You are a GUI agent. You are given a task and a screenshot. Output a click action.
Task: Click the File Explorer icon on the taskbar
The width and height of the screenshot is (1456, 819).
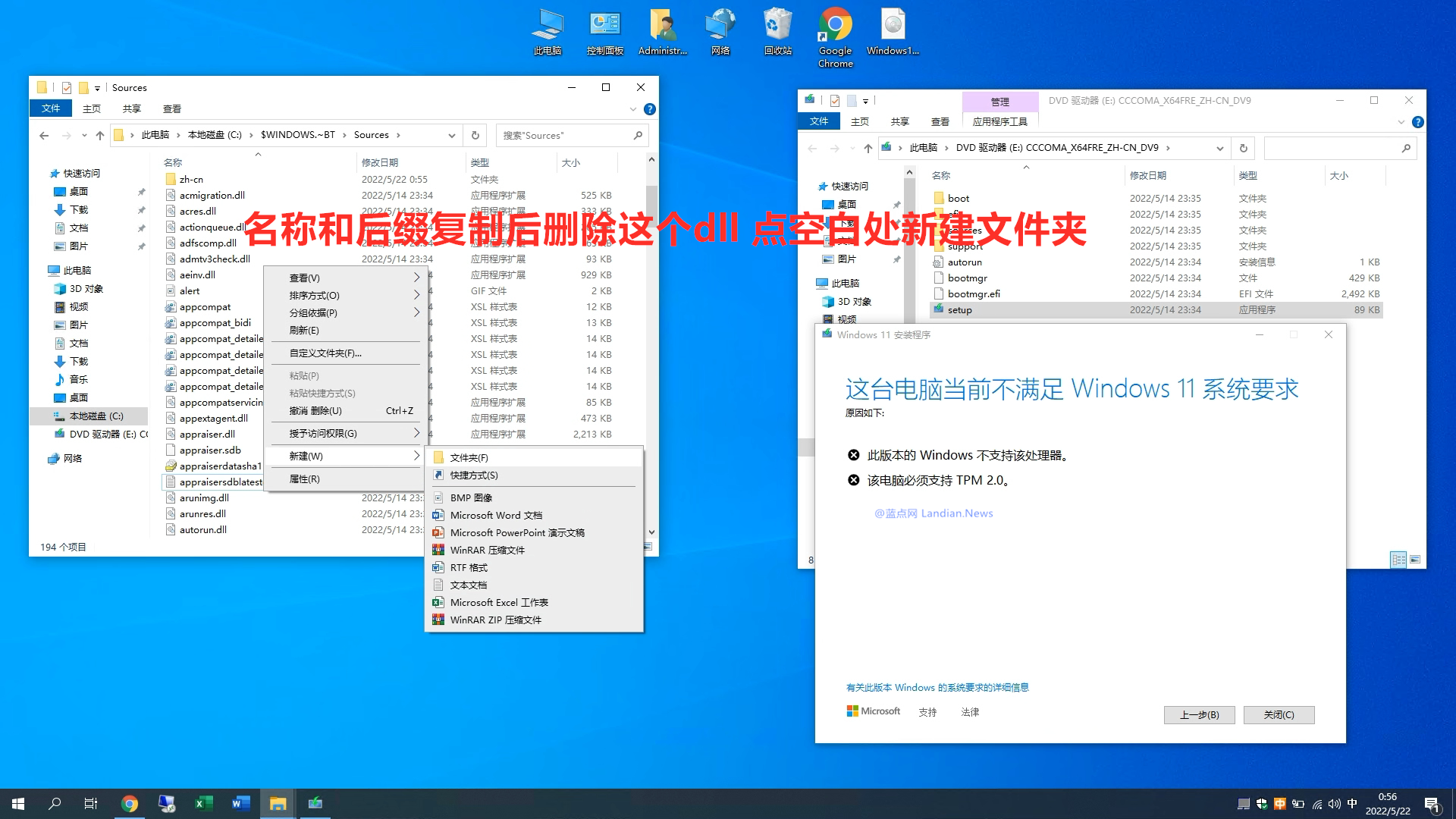click(x=278, y=803)
